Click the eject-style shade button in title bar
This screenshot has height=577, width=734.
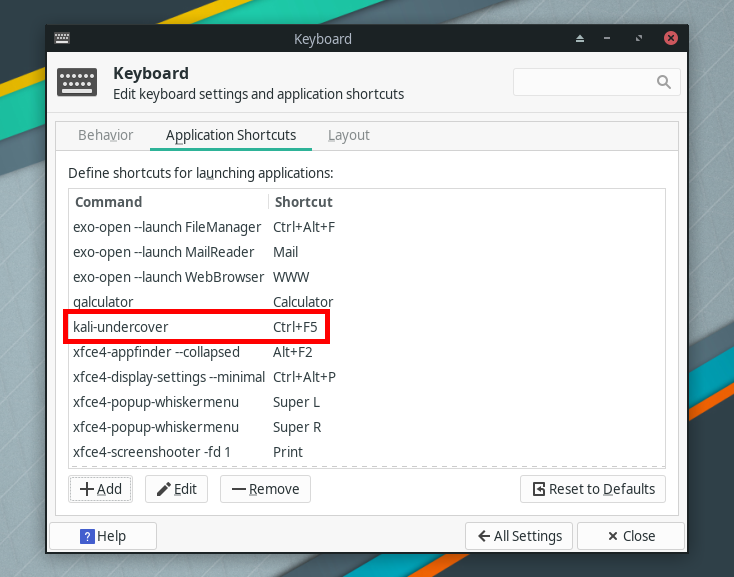click(x=580, y=38)
